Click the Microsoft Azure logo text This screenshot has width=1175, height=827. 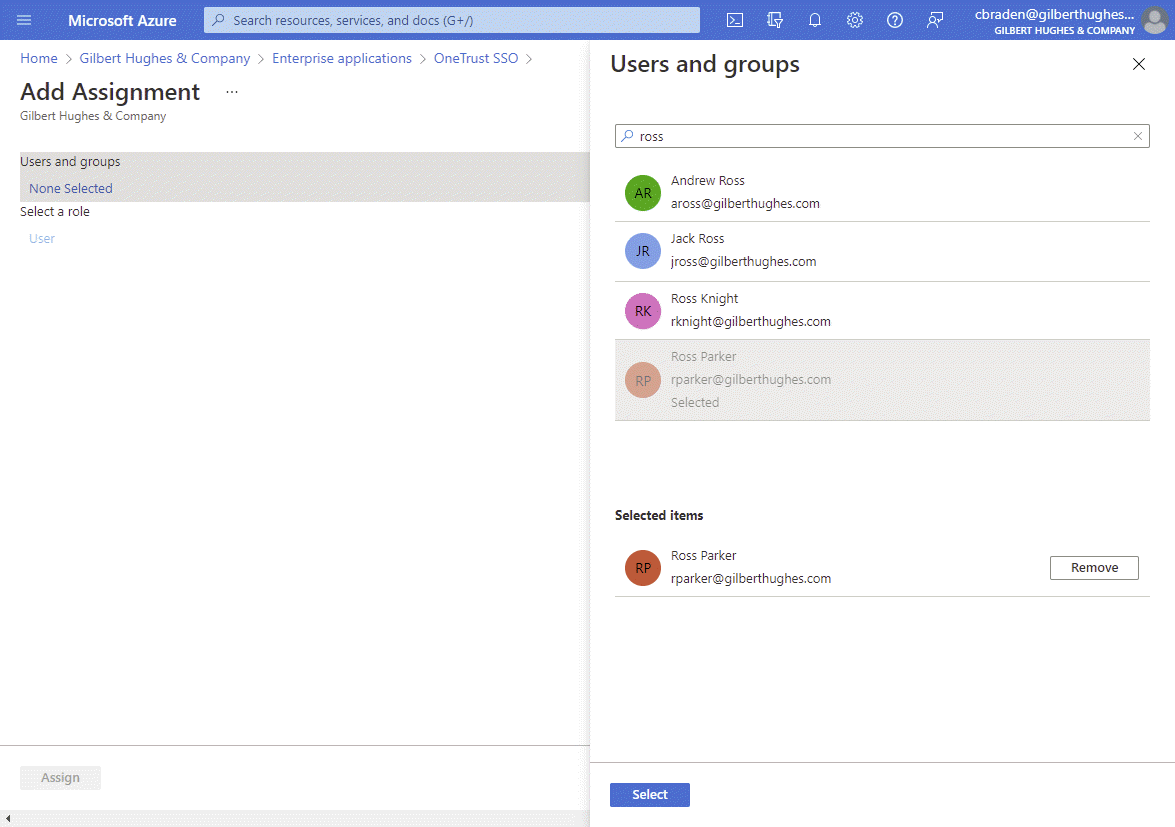(122, 20)
